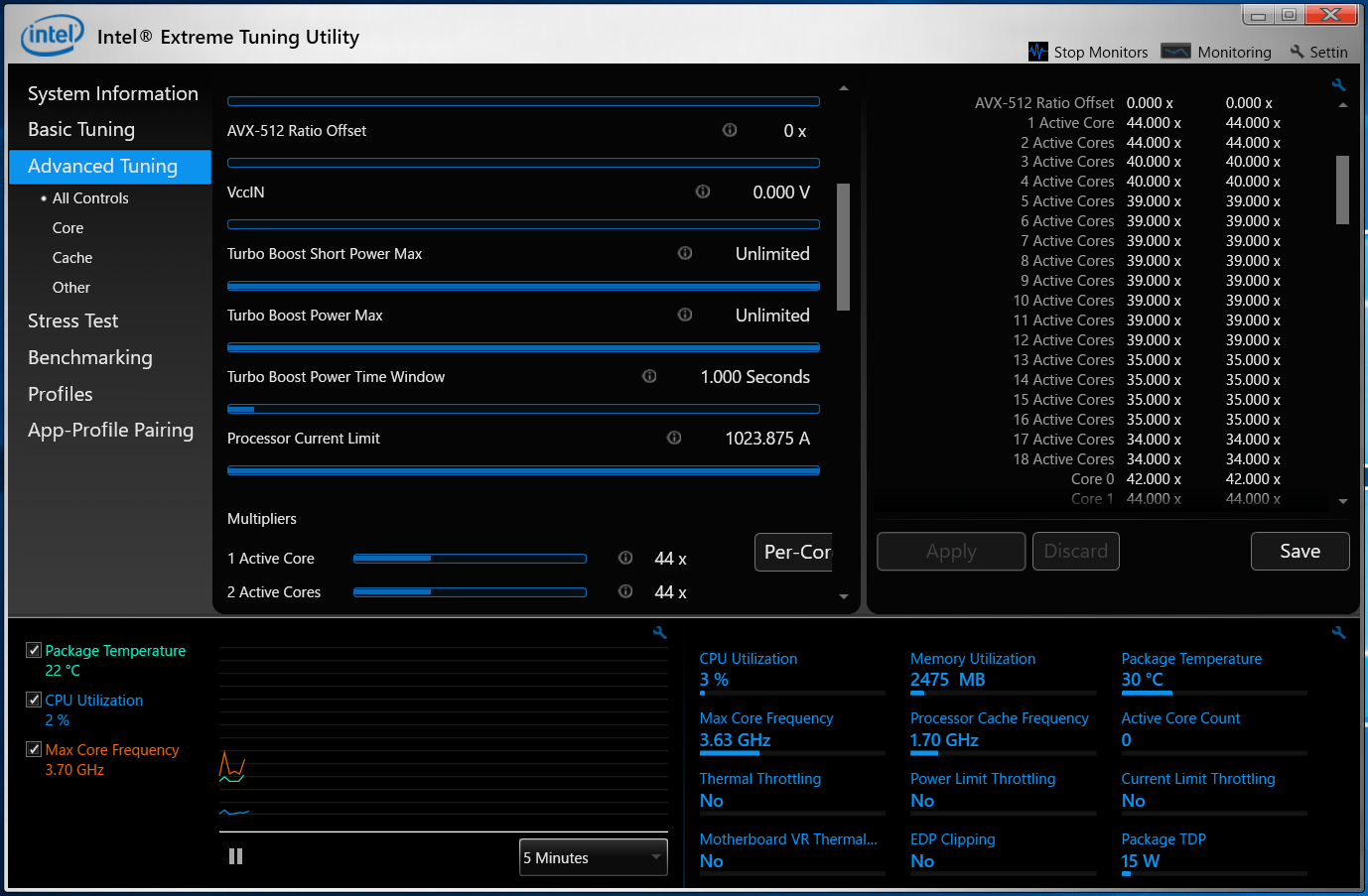1368x896 pixels.
Task: Click the Discard button
Action: tap(1076, 551)
